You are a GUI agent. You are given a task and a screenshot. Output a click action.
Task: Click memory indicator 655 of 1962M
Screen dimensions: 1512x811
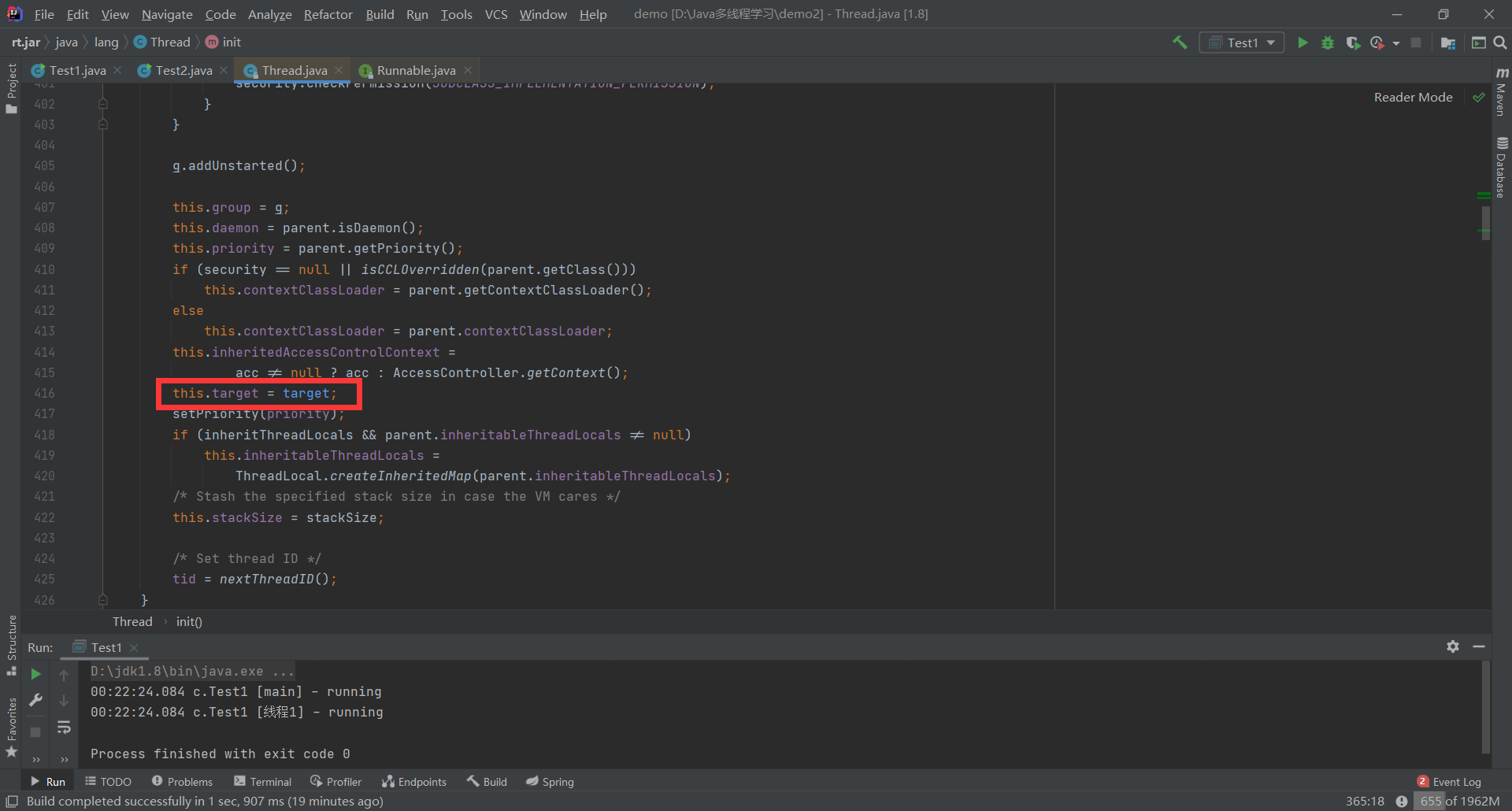(1458, 801)
